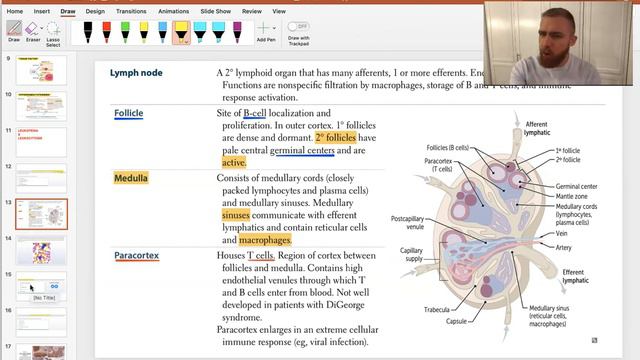Screen dimensions: 640x360
Task: Select slide 16 thumbnail
Action: 41,322
